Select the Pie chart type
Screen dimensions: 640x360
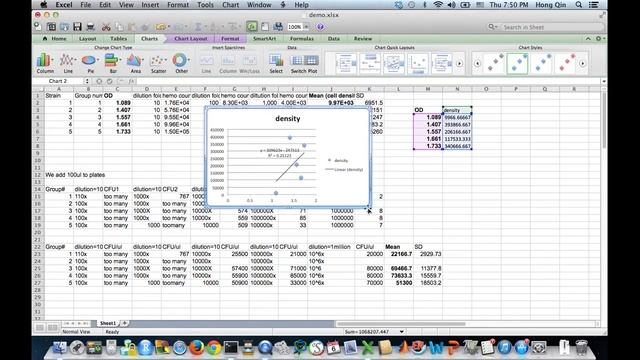click(90, 63)
